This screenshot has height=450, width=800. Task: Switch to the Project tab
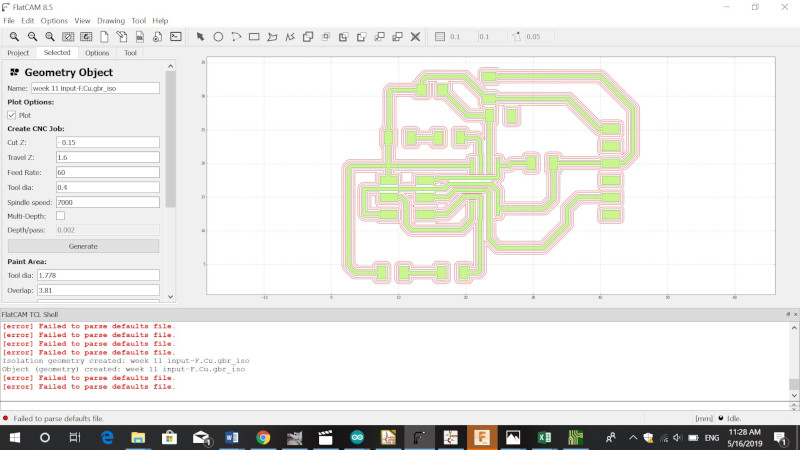pyautogui.click(x=18, y=53)
